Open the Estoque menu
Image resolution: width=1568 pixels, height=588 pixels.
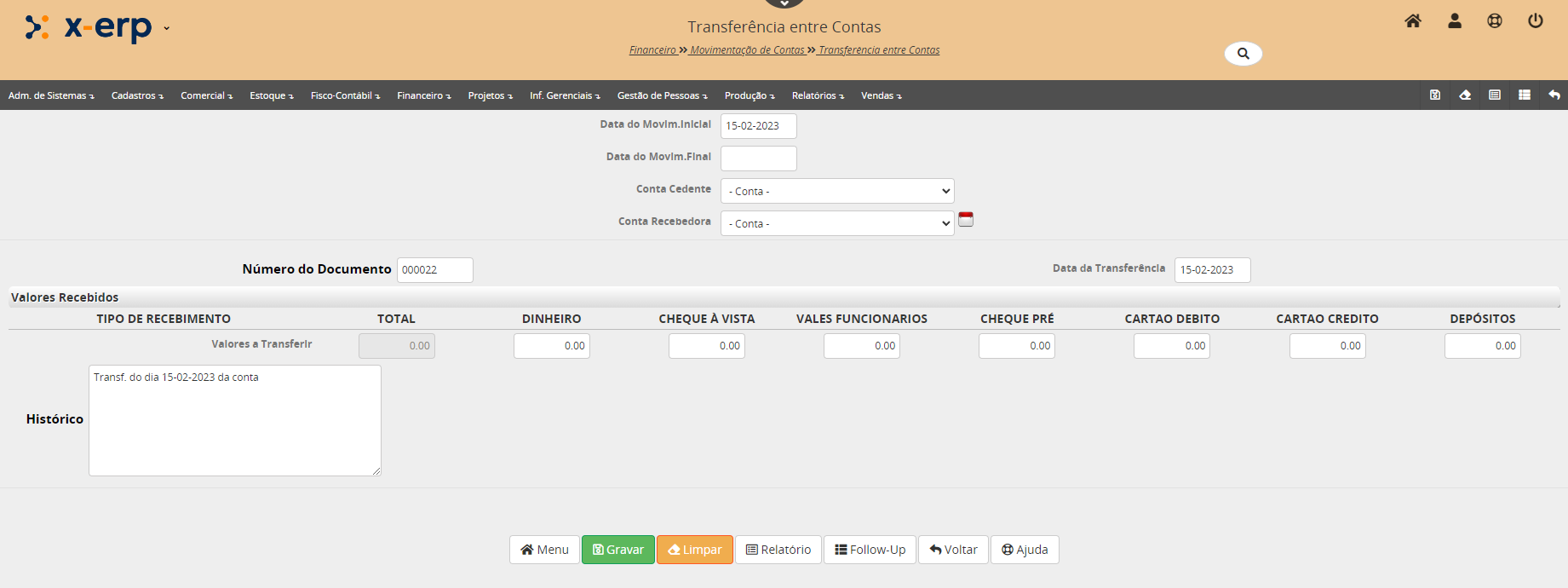[271, 95]
